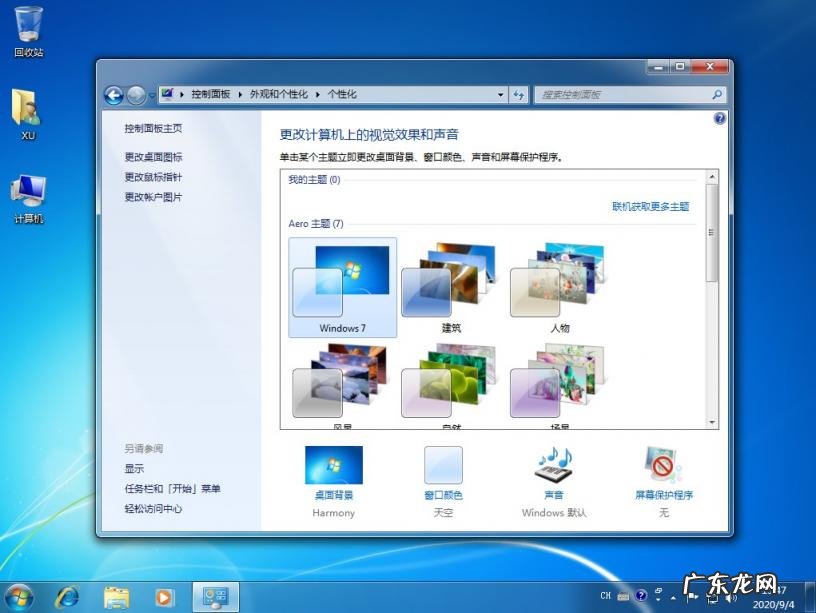Select the 人物 (Characters) theme
Image resolution: width=816 pixels, height=613 pixels.
point(560,287)
